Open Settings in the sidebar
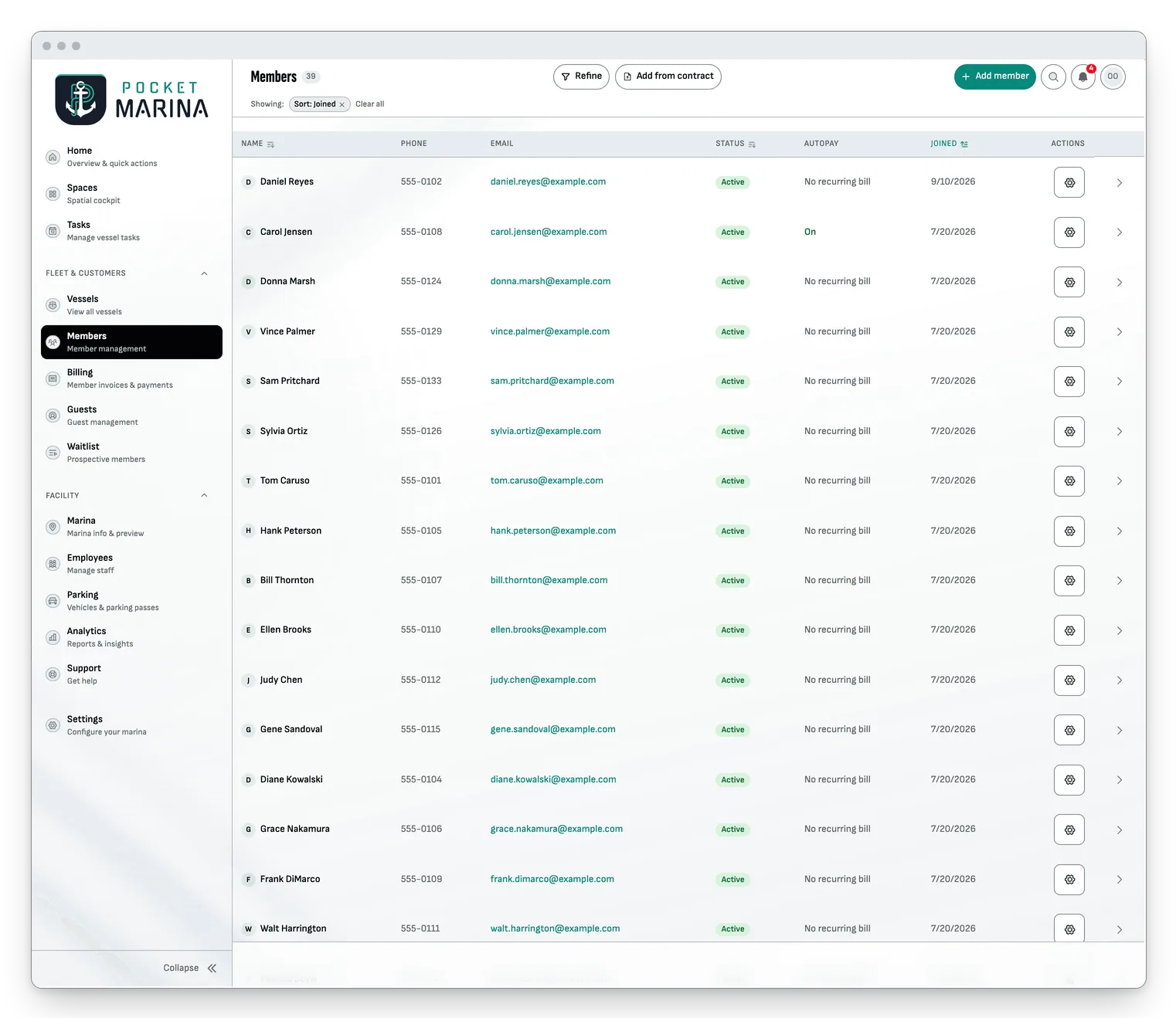Image resolution: width=1176 pixels, height=1018 pixels. (x=131, y=725)
